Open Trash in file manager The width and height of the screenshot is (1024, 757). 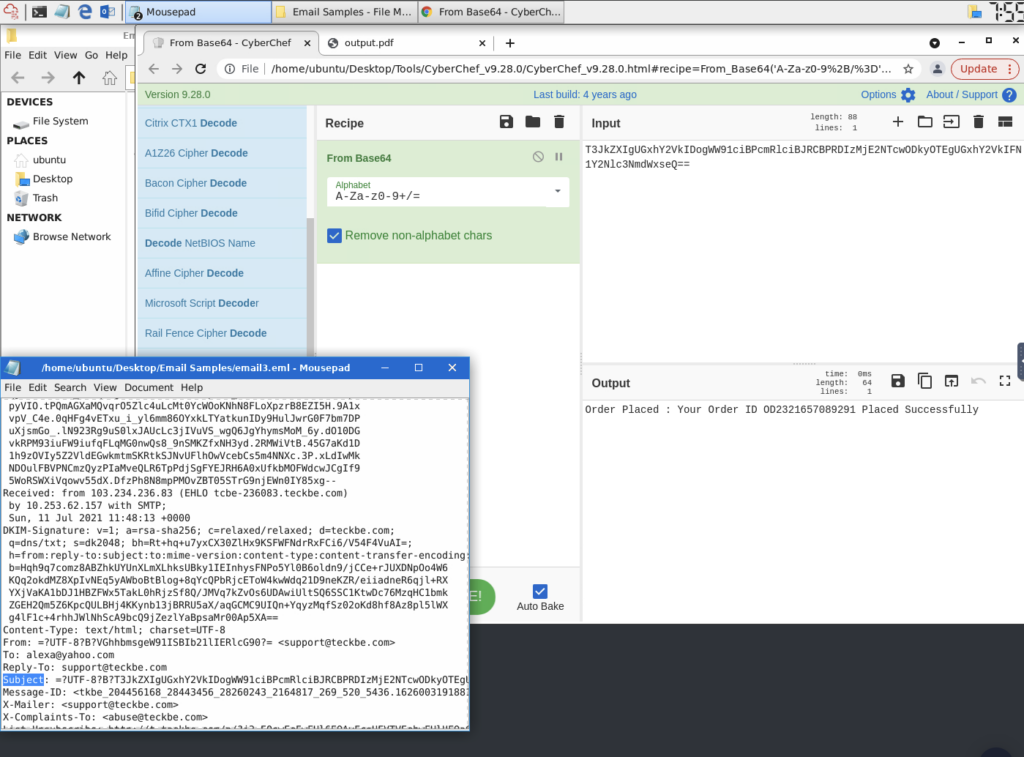click(45, 198)
